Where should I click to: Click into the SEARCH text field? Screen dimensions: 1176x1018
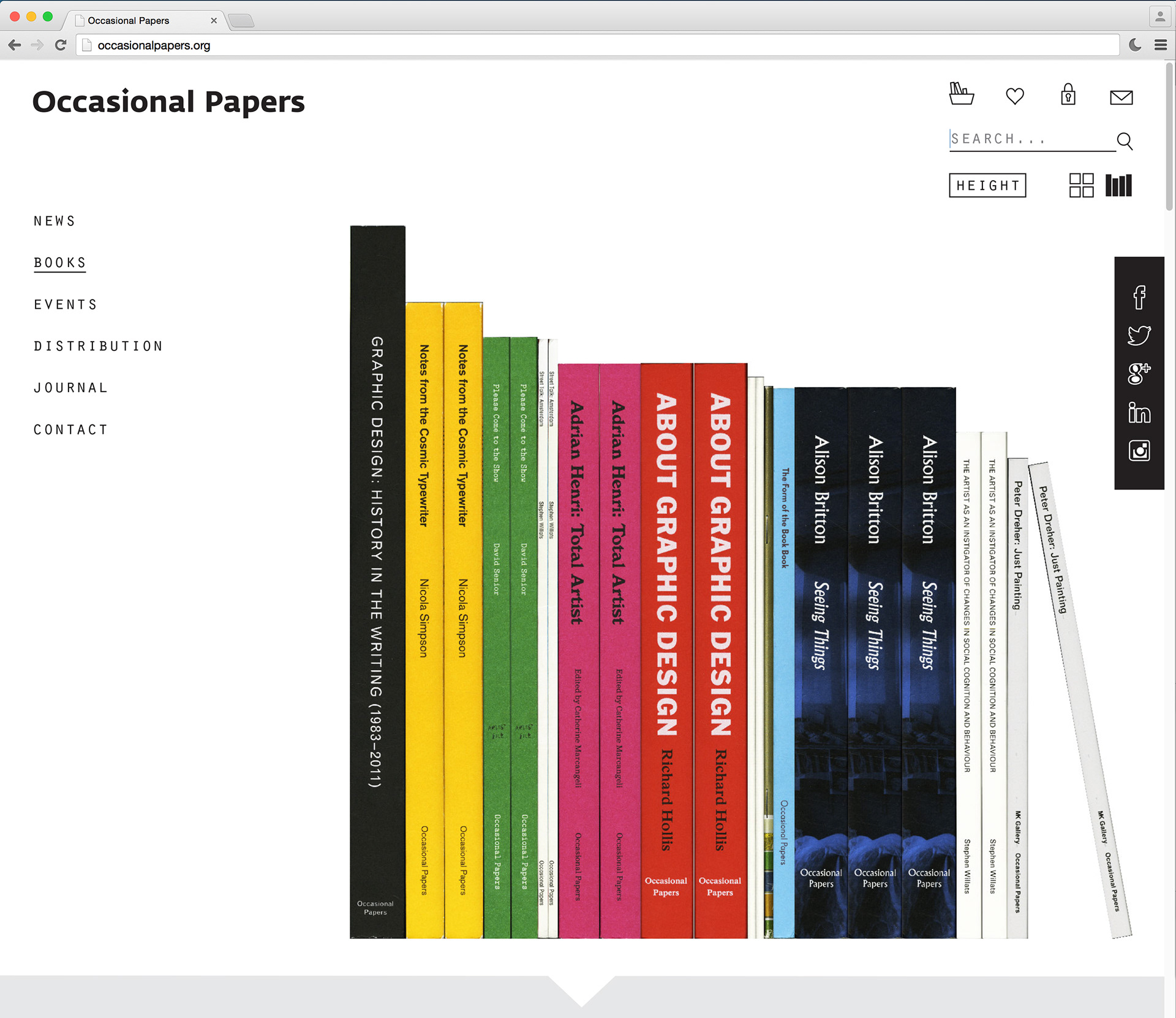pyautogui.click(x=1029, y=139)
